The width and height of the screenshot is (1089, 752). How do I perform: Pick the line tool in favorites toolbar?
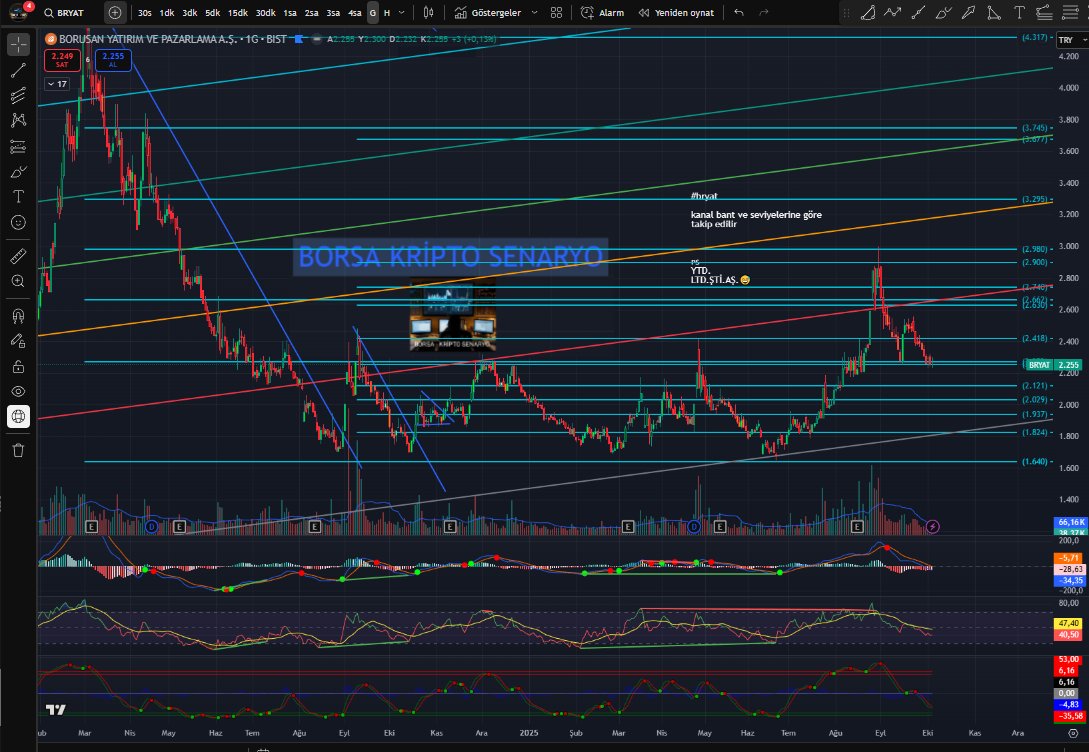(x=918, y=12)
